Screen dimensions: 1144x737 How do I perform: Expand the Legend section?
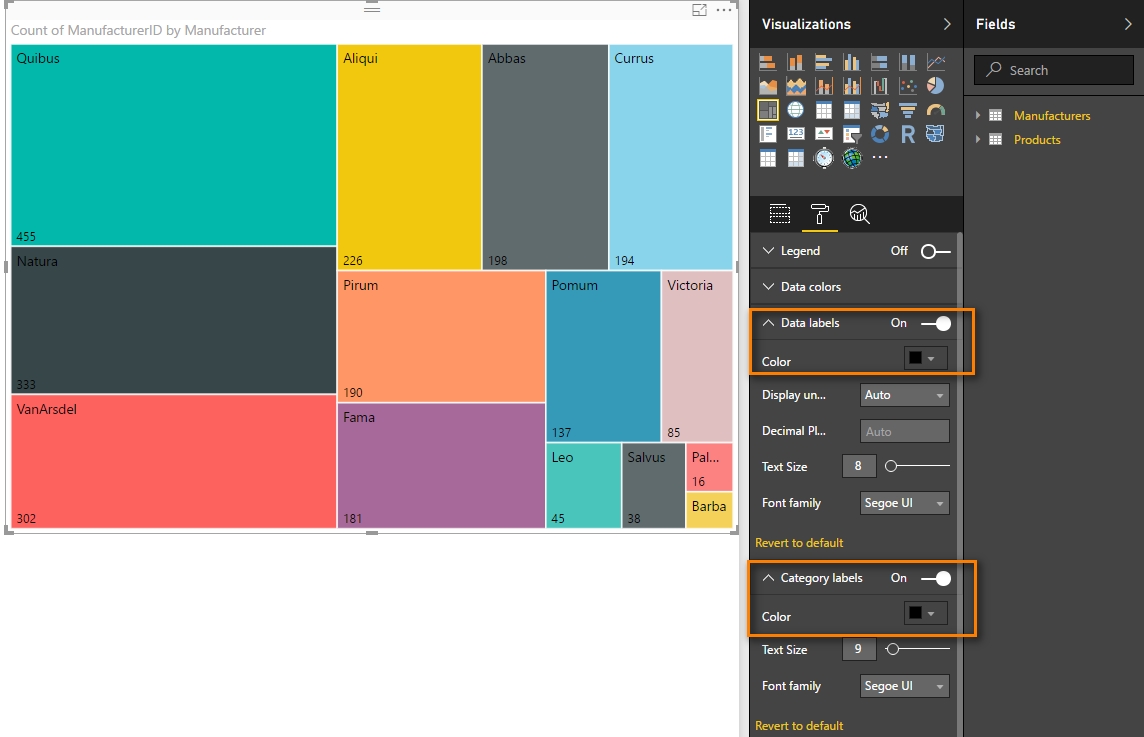[768, 250]
